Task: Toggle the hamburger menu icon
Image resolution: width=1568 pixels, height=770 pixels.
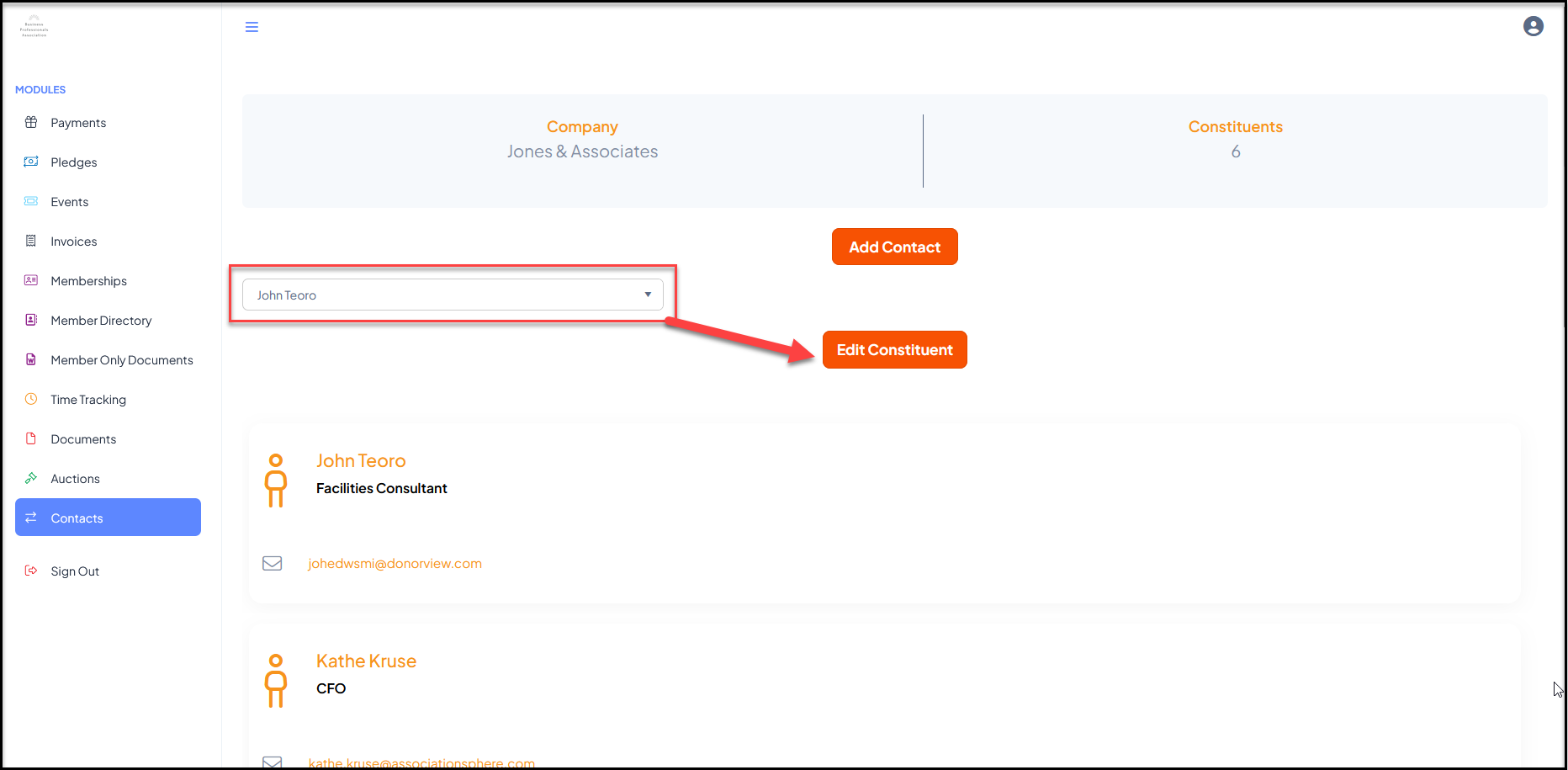Action: [252, 27]
